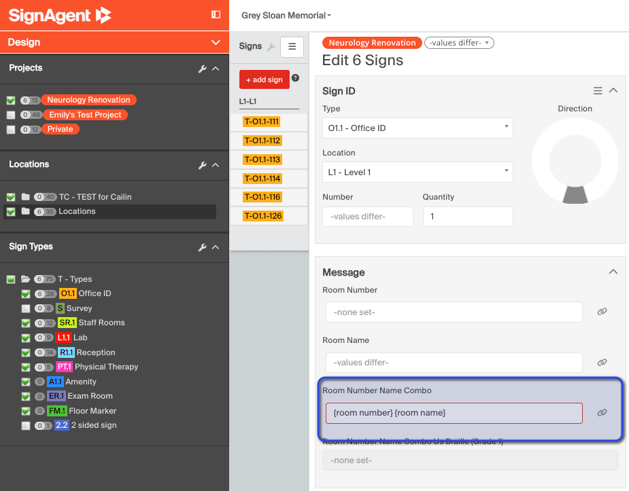Click the SR.1 Staff Rooms type badge

(67, 323)
